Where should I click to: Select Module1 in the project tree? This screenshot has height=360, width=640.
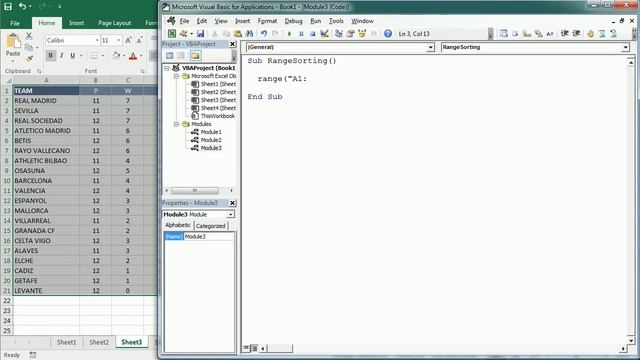click(211, 132)
